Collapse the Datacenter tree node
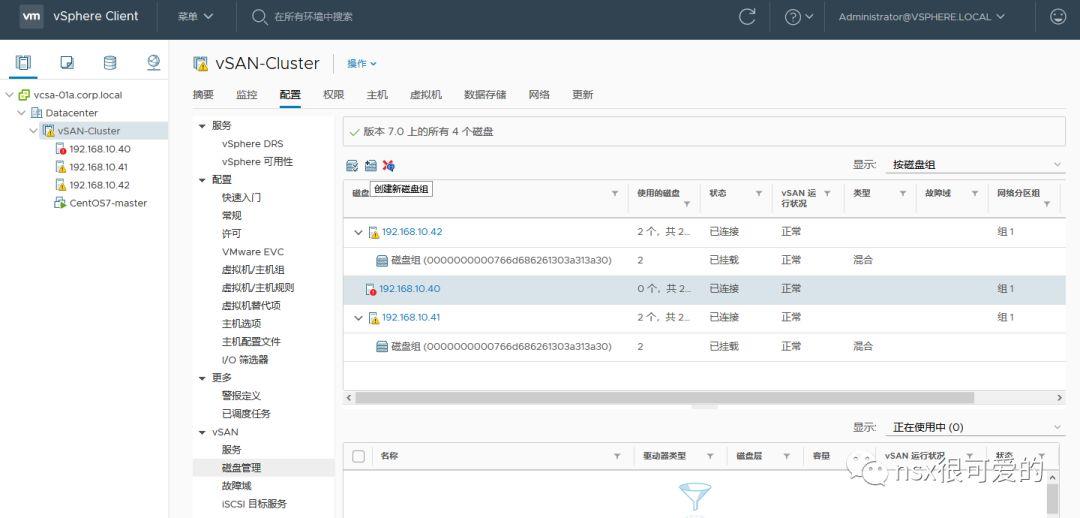Viewport: 1080px width, 518px height. pyautogui.click(x=22, y=113)
